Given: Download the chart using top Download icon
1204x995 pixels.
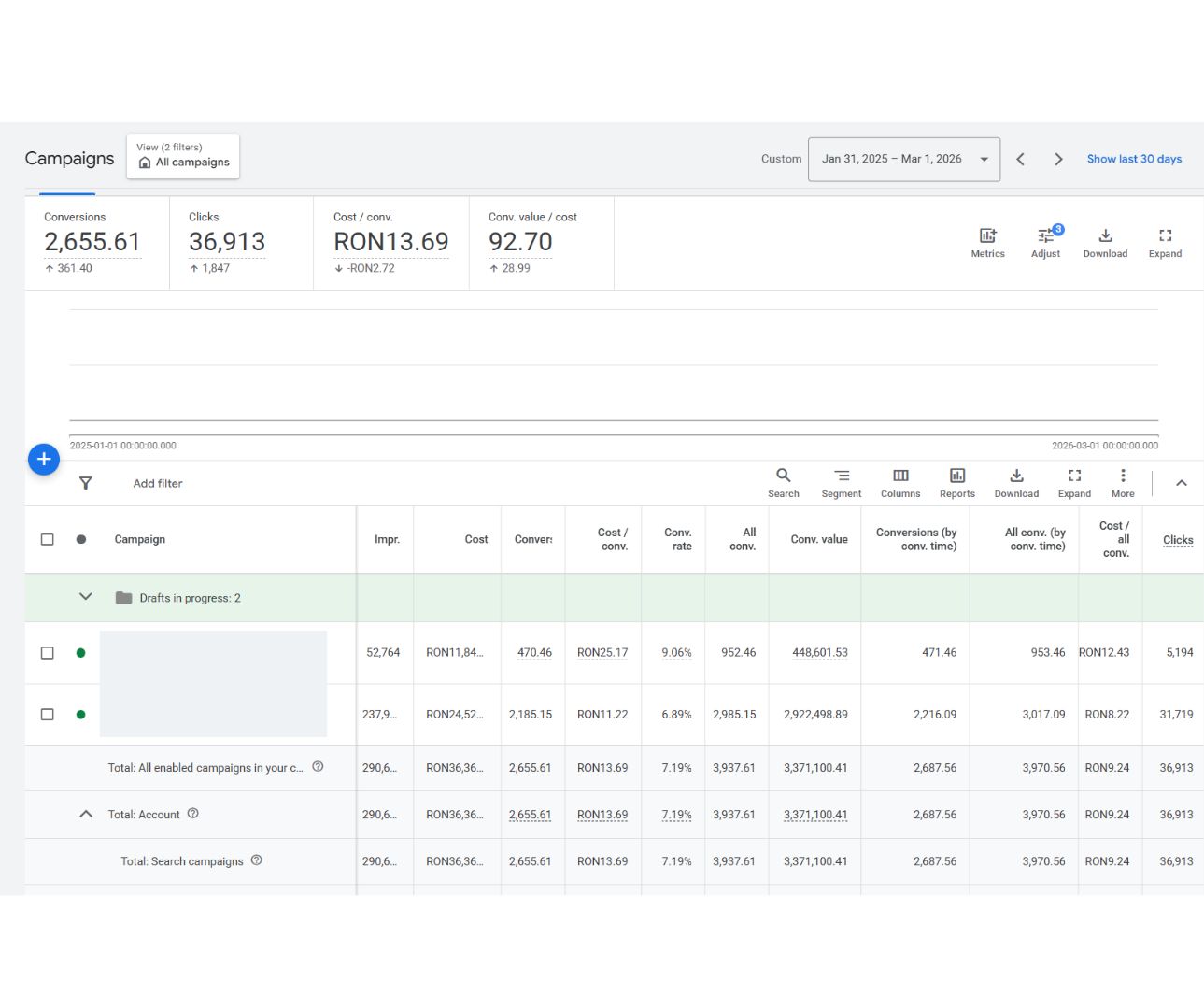Looking at the screenshot, I should click(x=1105, y=243).
